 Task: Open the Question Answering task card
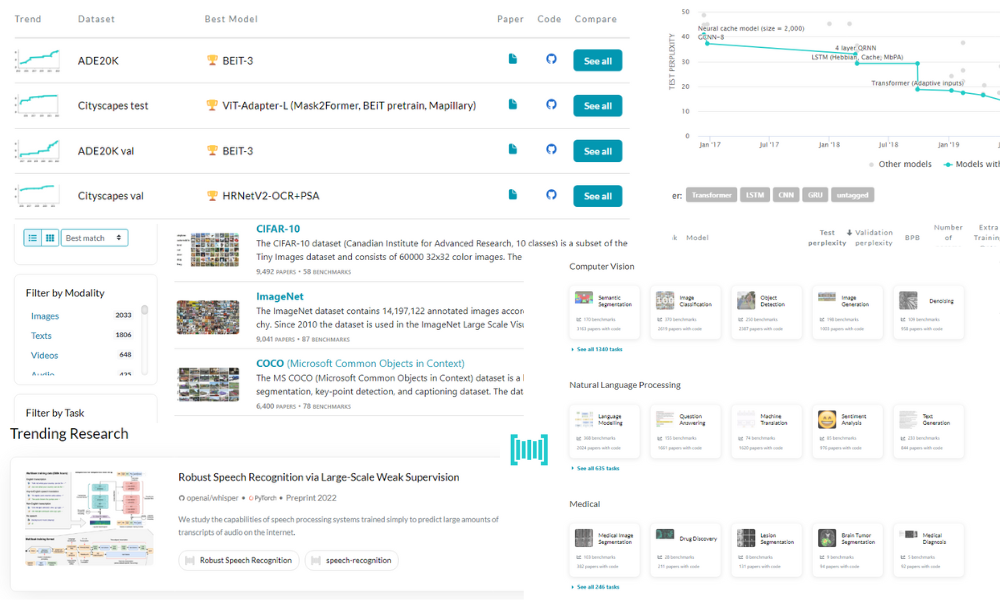(686, 431)
